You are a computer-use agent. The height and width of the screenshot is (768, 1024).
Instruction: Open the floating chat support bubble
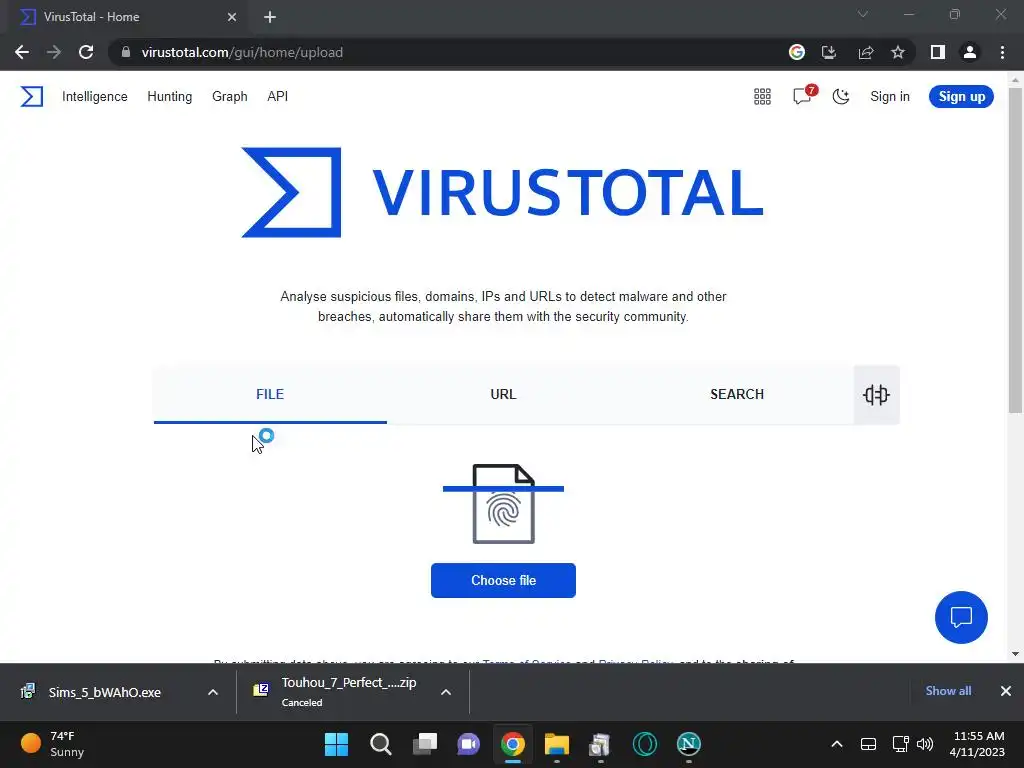961,617
